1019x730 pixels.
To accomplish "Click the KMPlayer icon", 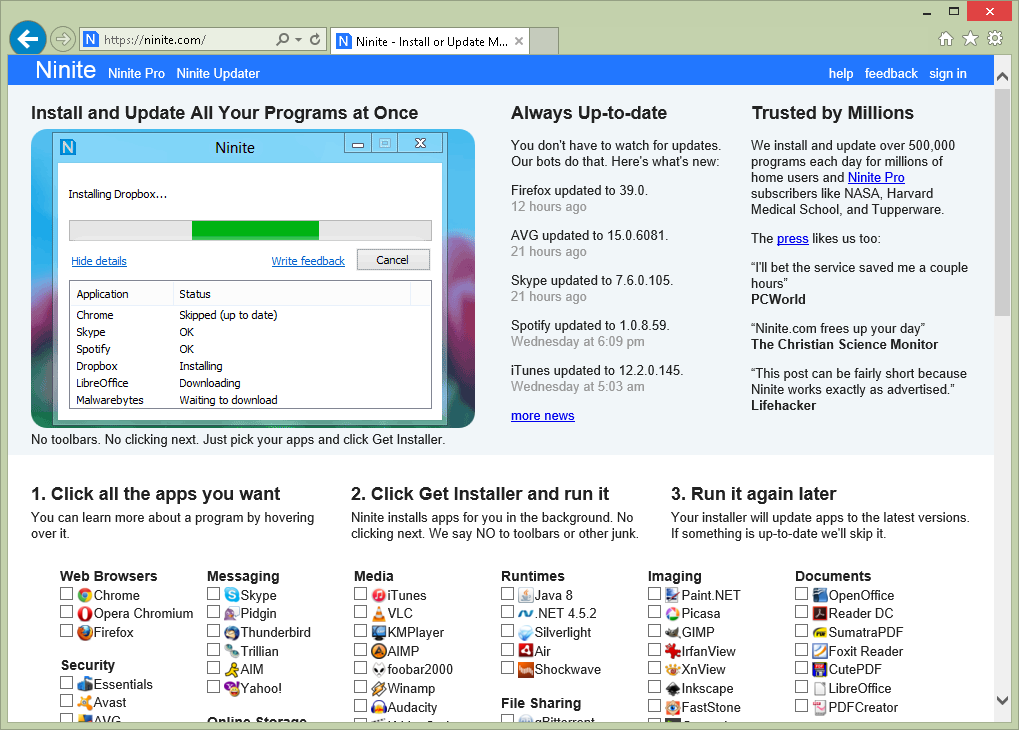I will click(x=379, y=632).
